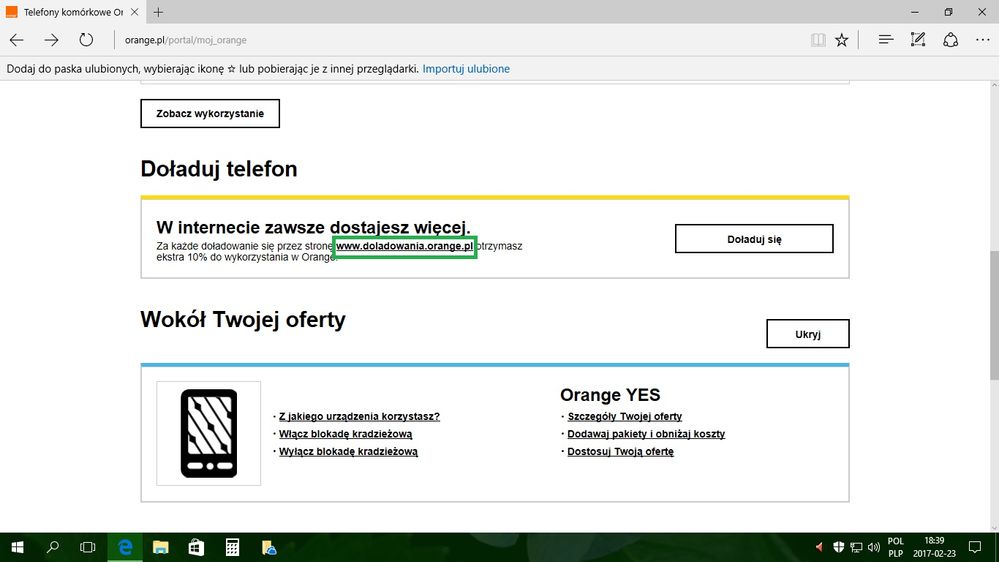Click the page vertical scrollbar thumb
999x562 pixels.
[x=994, y=316]
